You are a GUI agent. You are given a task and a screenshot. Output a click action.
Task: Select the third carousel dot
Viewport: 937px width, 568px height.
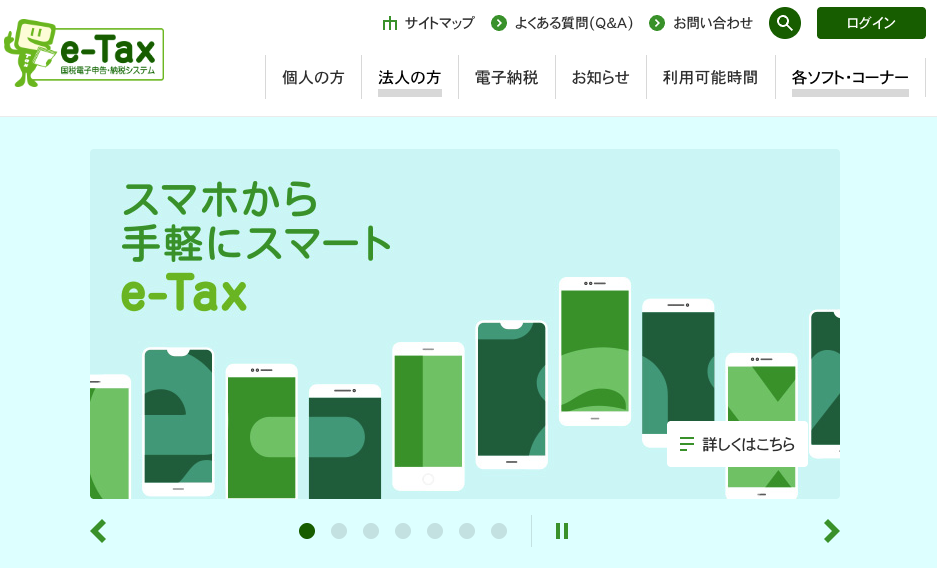point(371,531)
